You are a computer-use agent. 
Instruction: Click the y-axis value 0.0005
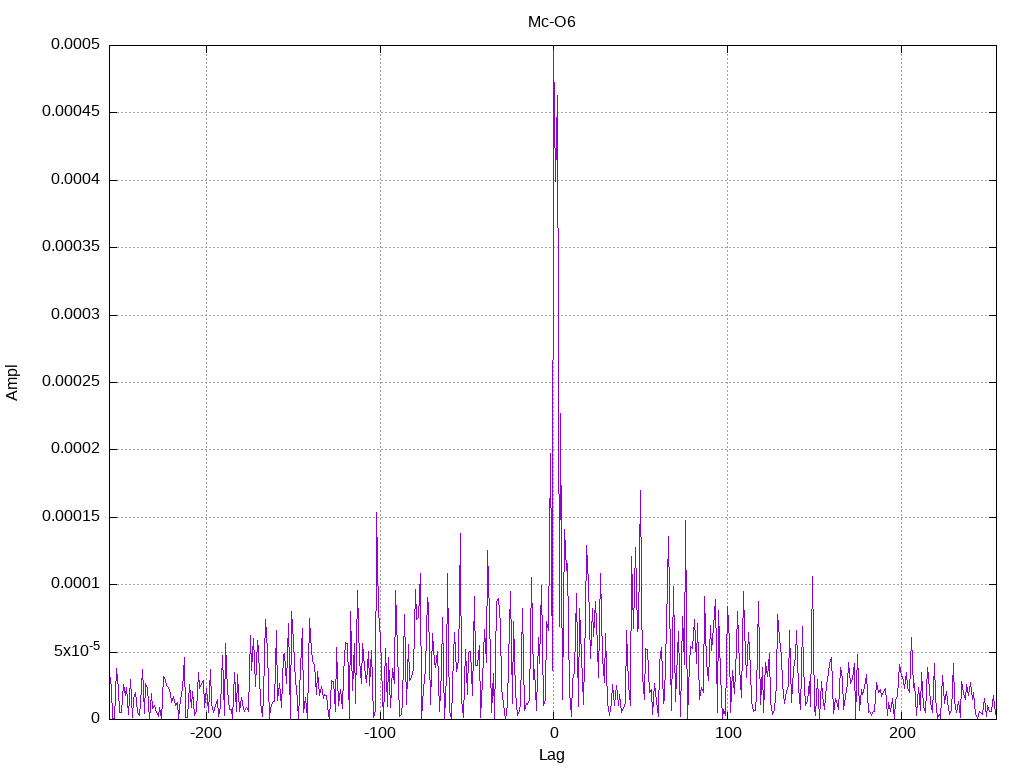click(x=76, y=44)
